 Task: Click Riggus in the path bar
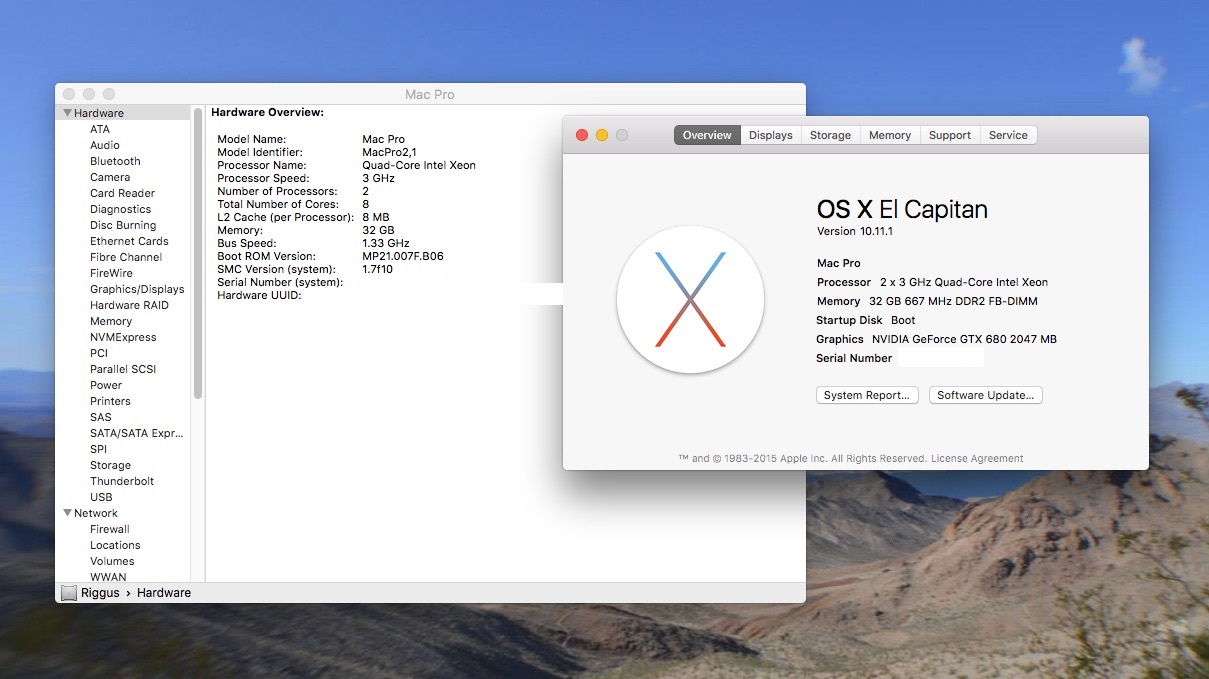point(100,593)
